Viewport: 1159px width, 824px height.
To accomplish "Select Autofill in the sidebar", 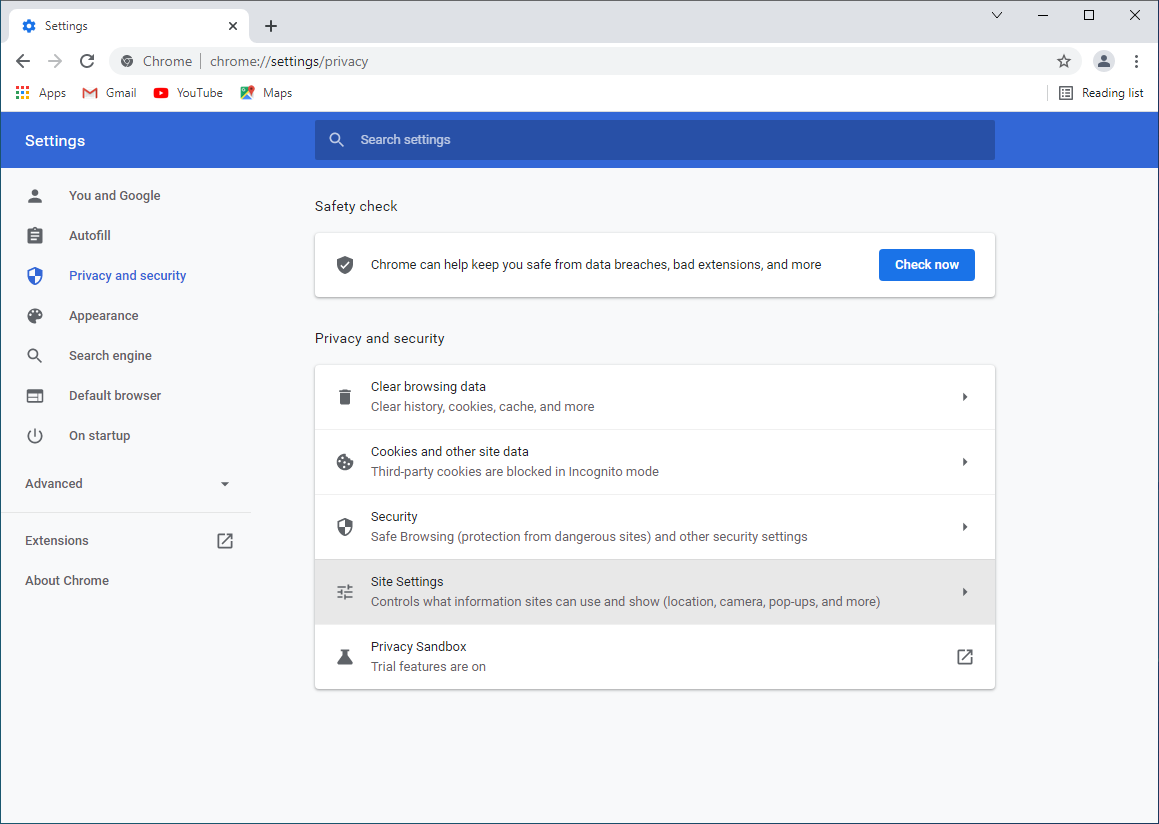I will click(89, 236).
